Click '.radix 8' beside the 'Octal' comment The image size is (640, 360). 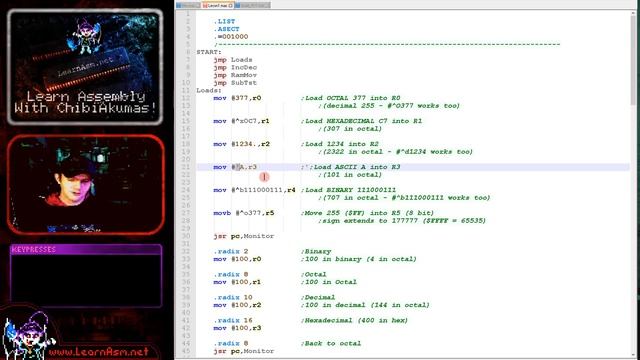coord(231,274)
